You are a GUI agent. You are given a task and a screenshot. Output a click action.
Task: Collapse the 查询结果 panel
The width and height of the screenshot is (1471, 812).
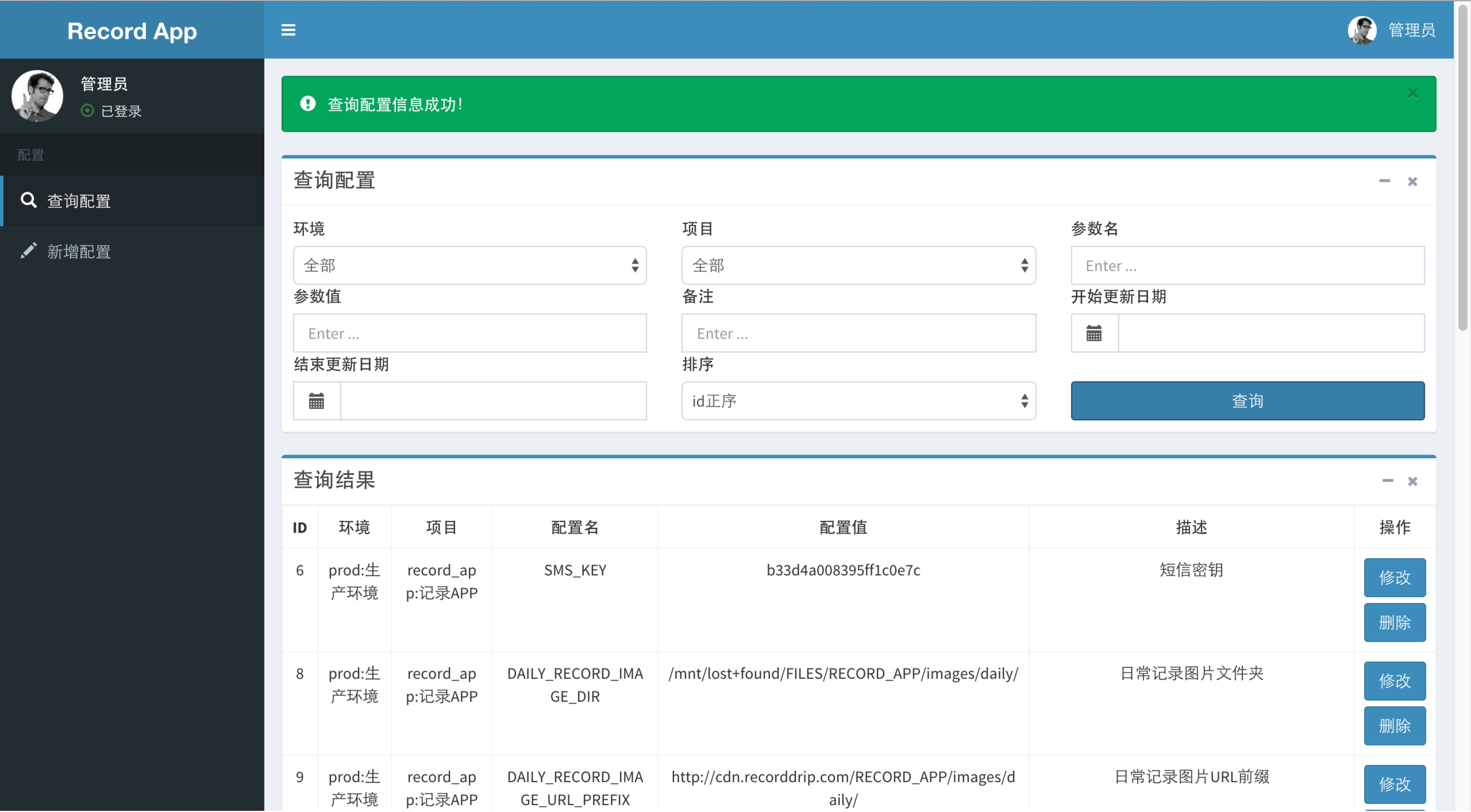click(x=1388, y=480)
